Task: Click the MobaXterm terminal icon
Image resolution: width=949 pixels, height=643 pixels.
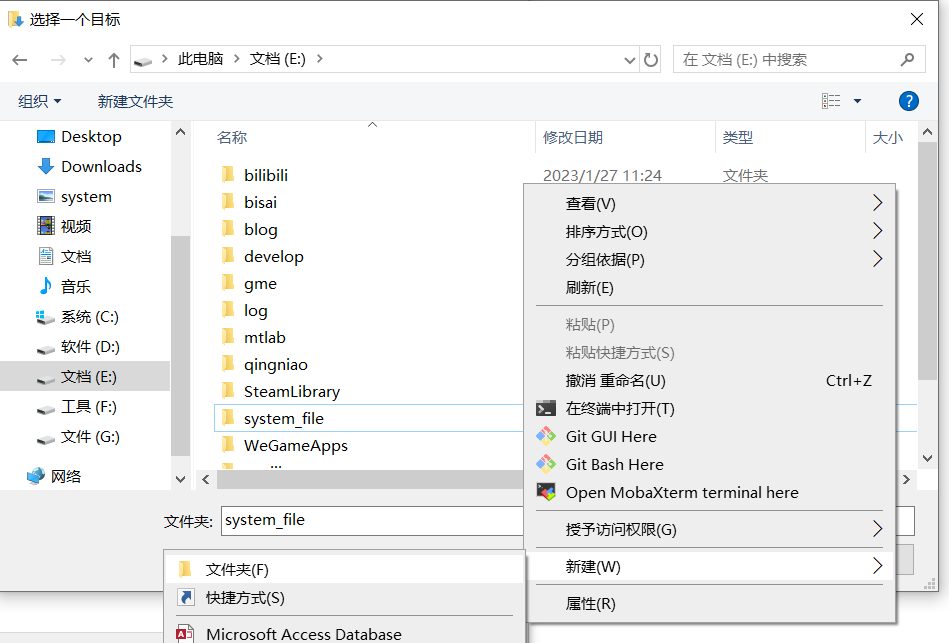Action: tap(546, 492)
